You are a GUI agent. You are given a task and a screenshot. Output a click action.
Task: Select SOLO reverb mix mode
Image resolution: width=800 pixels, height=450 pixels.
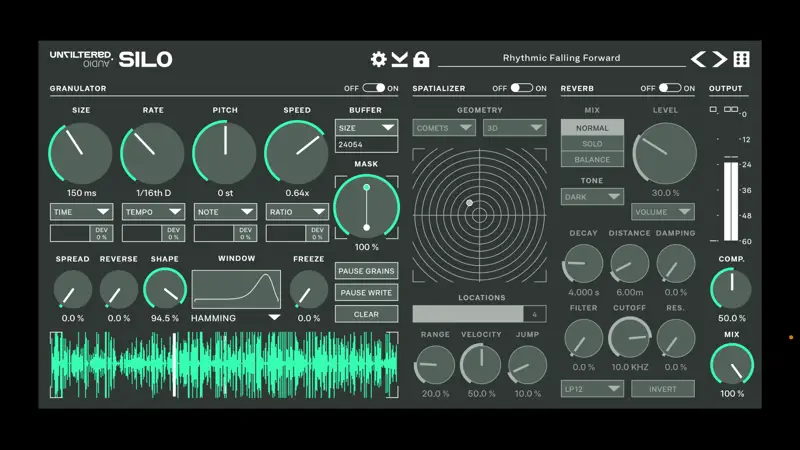pyautogui.click(x=592, y=143)
